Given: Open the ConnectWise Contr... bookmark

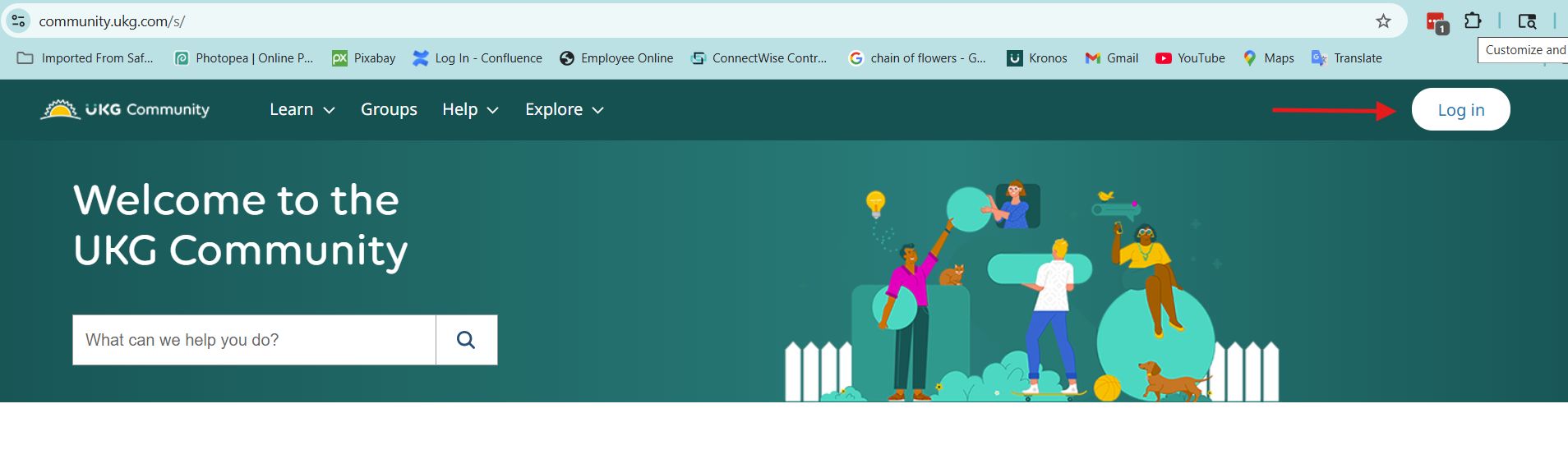Looking at the screenshot, I should 759,58.
